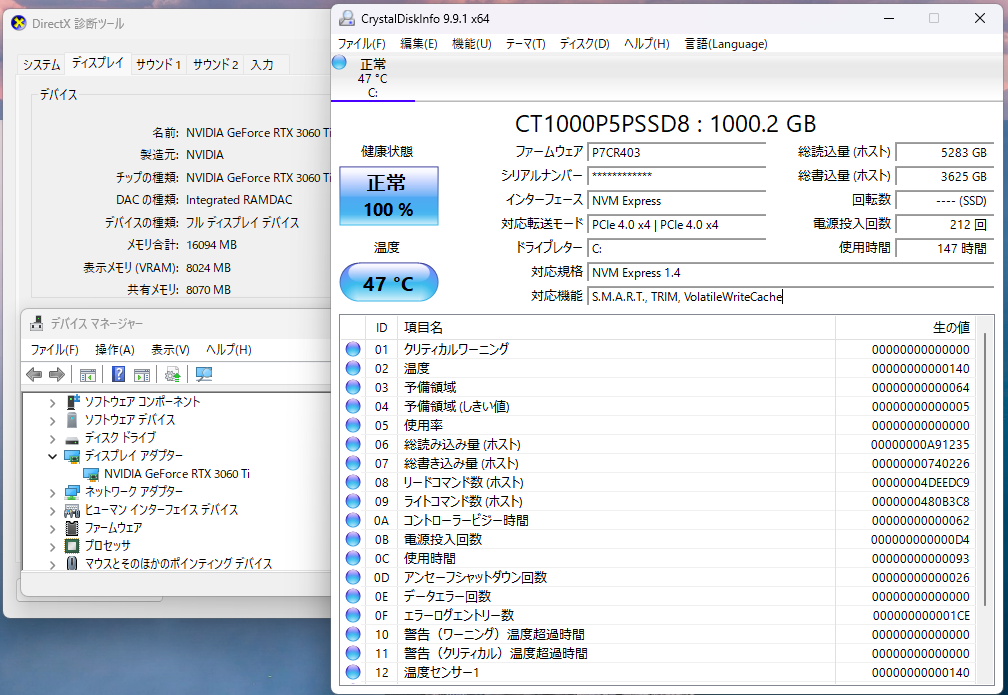1008x695 pixels.
Task: Click the 正常 100 % health status button
Action: [389, 196]
